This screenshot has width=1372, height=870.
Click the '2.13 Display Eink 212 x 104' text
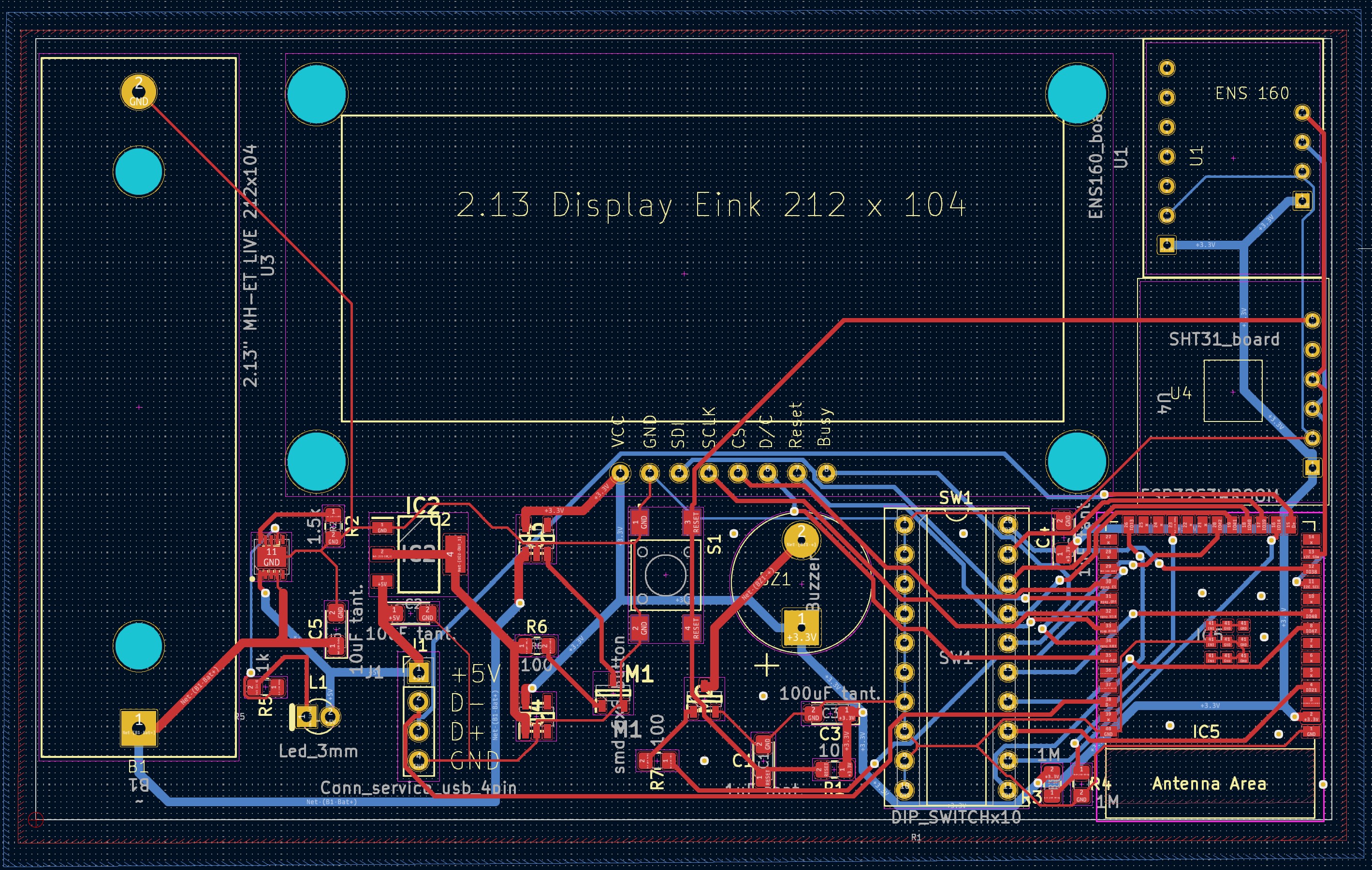(711, 205)
